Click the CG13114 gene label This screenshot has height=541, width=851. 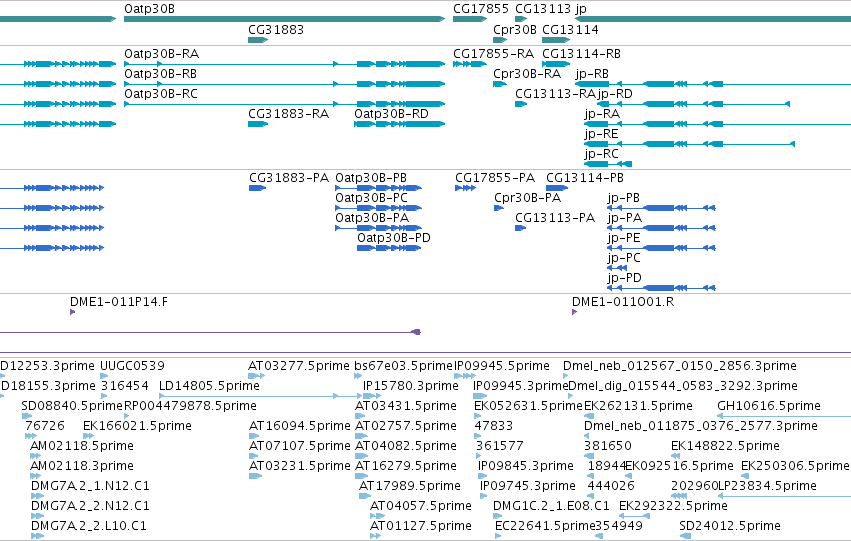570,30
